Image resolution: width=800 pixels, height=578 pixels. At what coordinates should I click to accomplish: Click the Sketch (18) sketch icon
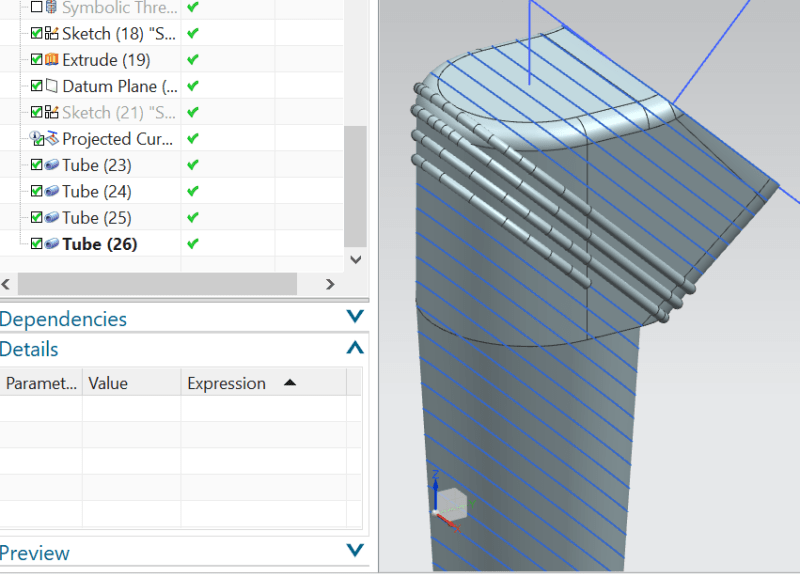(52, 33)
